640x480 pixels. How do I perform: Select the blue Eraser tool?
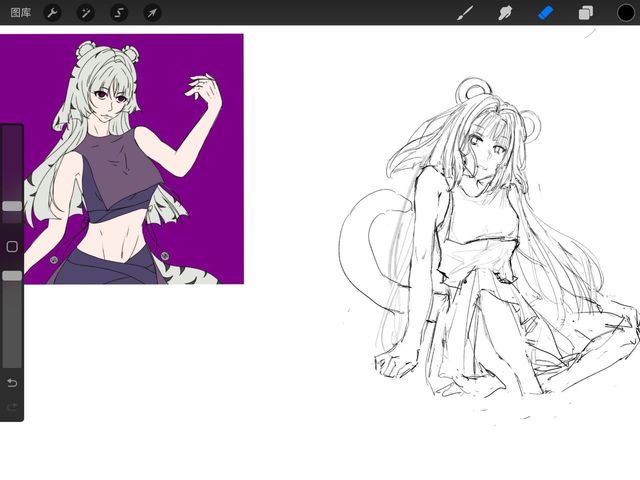[545, 13]
